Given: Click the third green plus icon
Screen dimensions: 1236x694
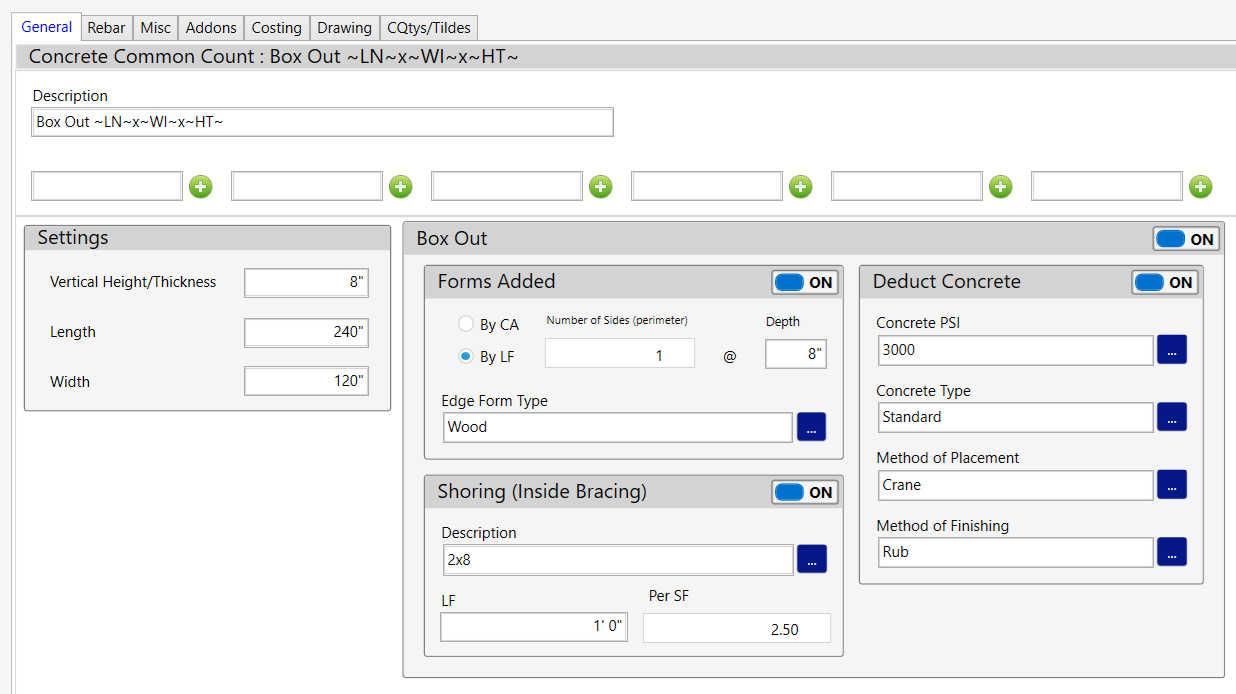Looking at the screenshot, I should tap(600, 187).
